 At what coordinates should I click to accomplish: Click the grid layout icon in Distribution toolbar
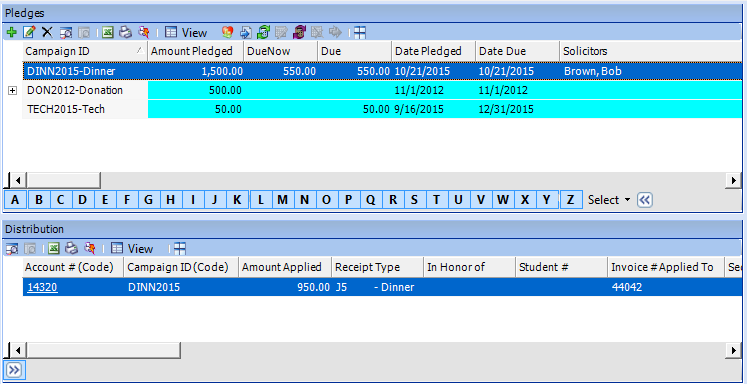pyautogui.click(x=180, y=248)
